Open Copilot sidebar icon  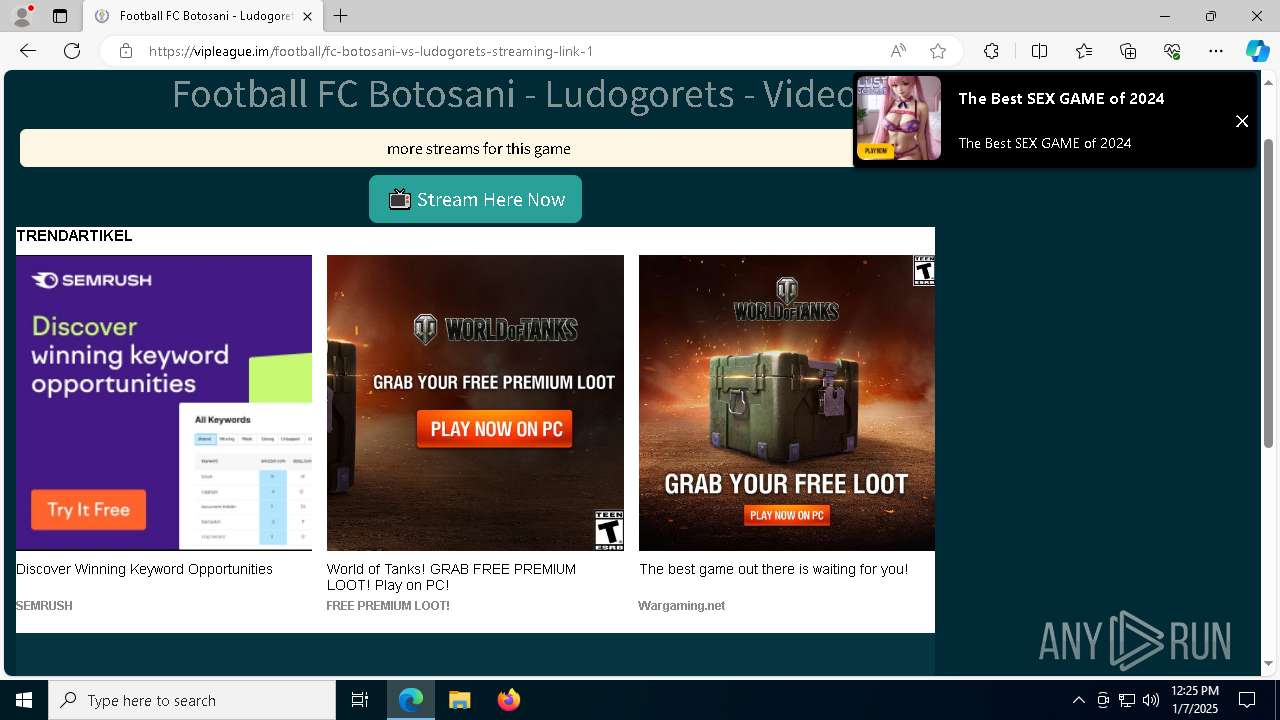(1257, 51)
